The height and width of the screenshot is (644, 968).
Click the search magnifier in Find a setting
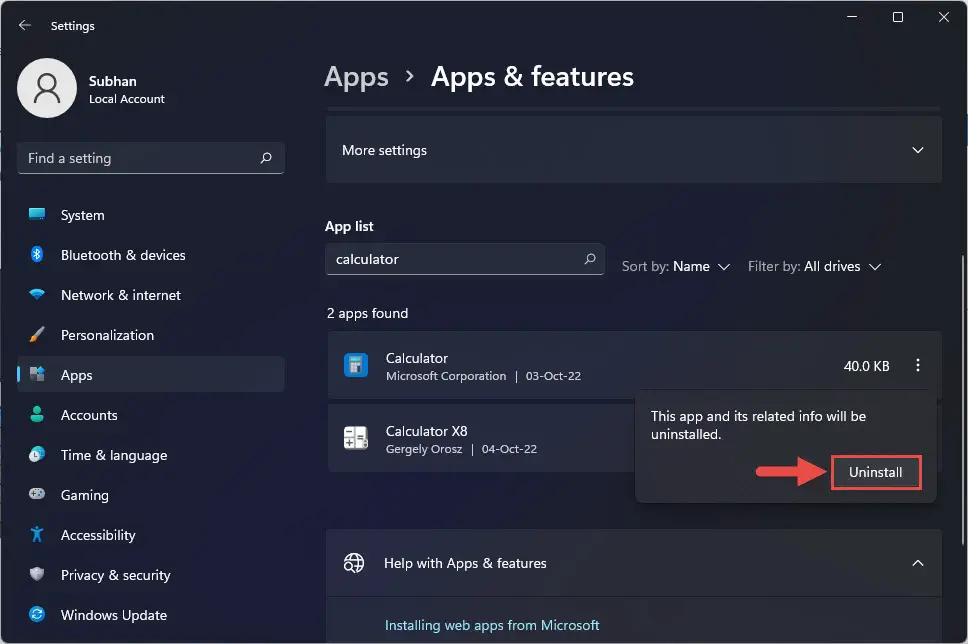tap(266, 158)
